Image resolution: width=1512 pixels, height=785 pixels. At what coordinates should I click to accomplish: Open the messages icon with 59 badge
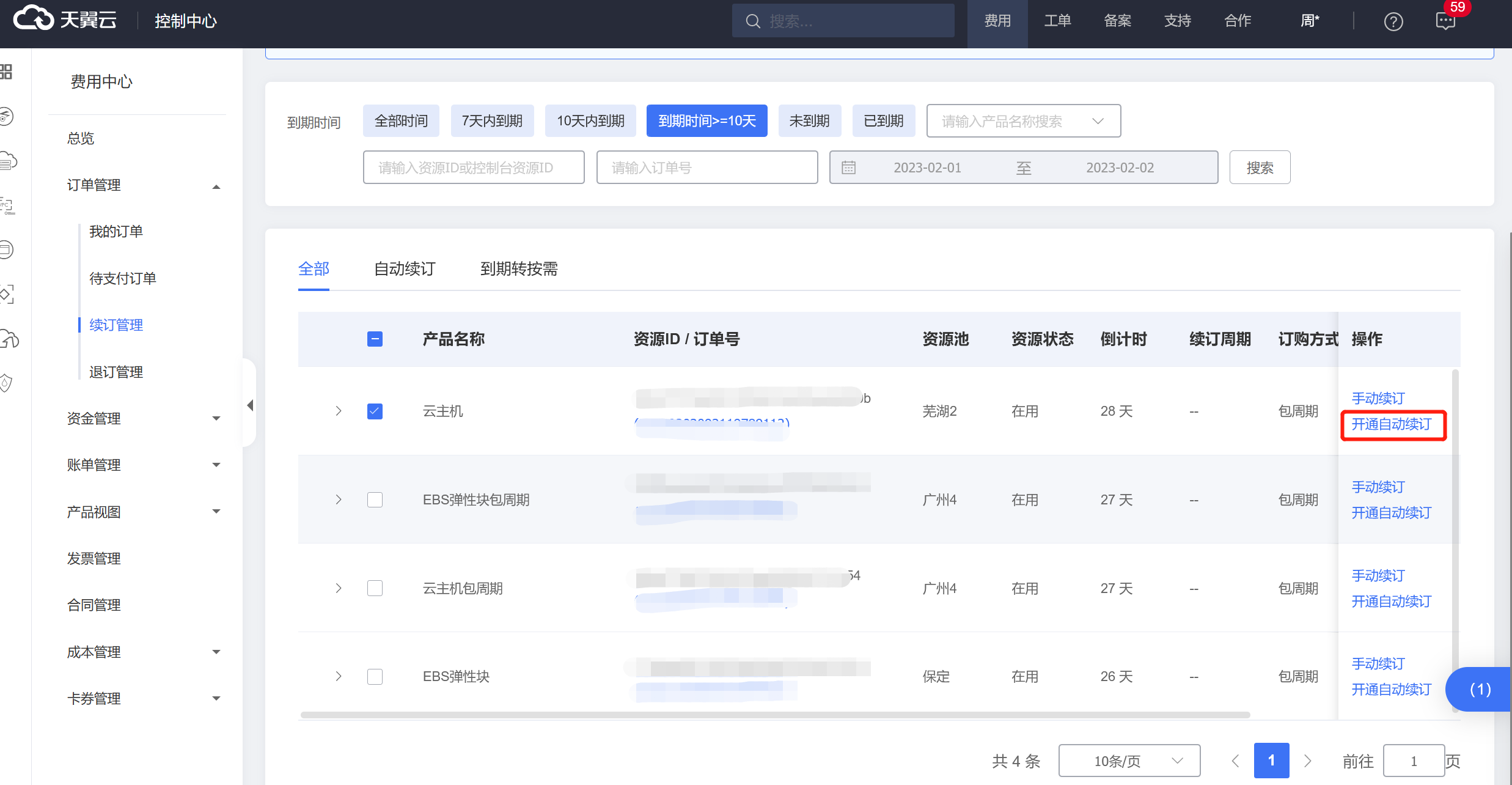click(1445, 21)
